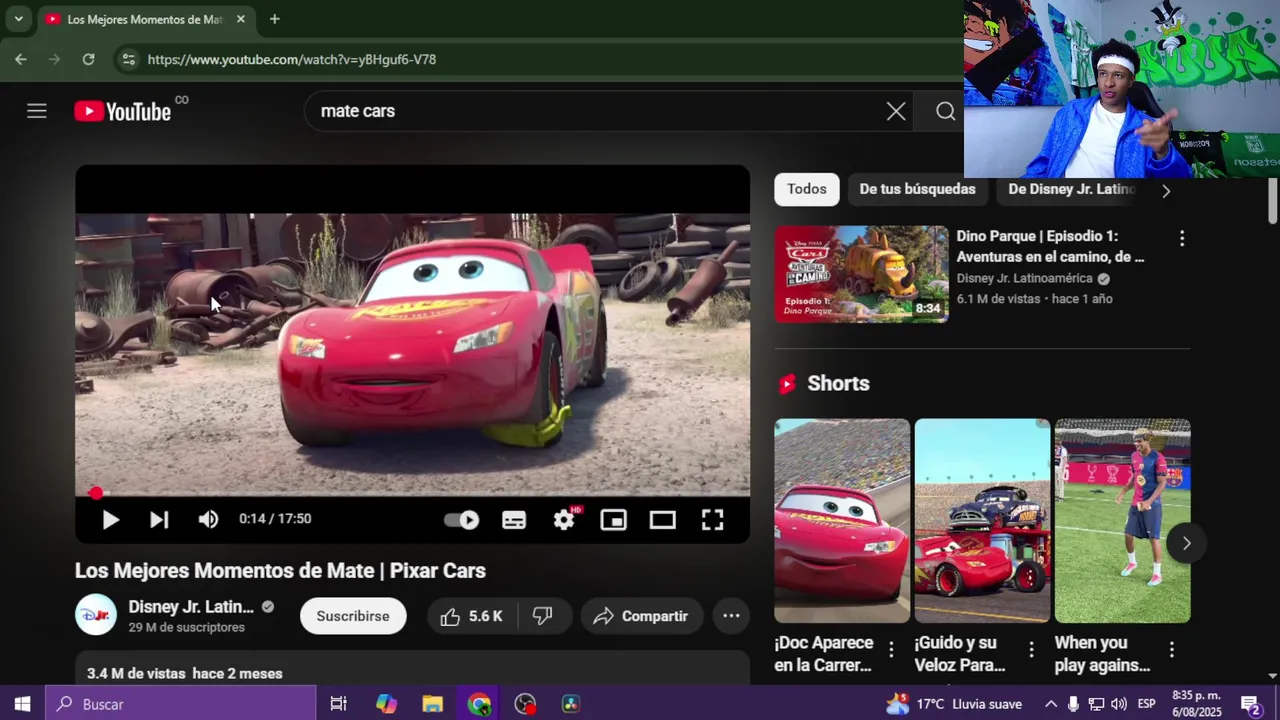Reload the page
Image resolution: width=1280 pixels, height=720 pixels.
click(x=88, y=59)
